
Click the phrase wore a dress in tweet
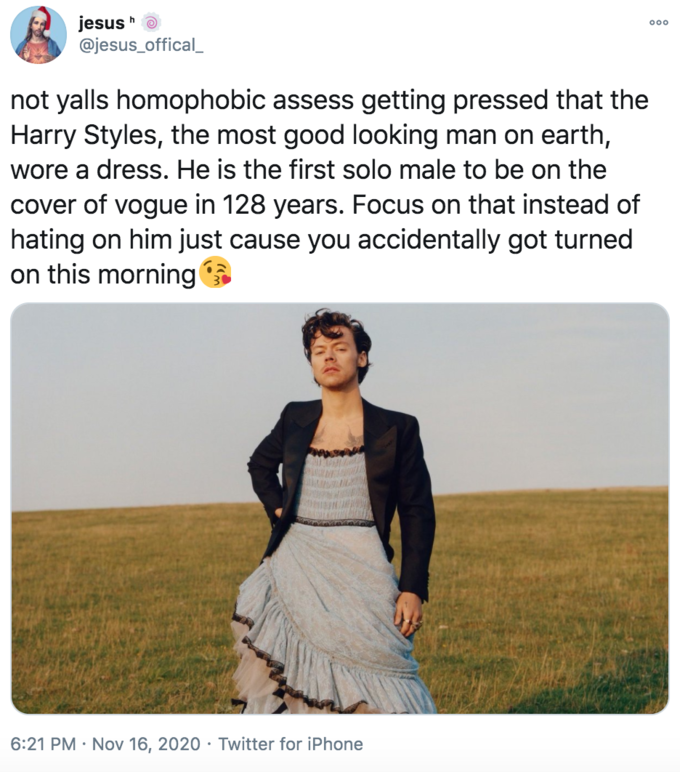click(86, 170)
